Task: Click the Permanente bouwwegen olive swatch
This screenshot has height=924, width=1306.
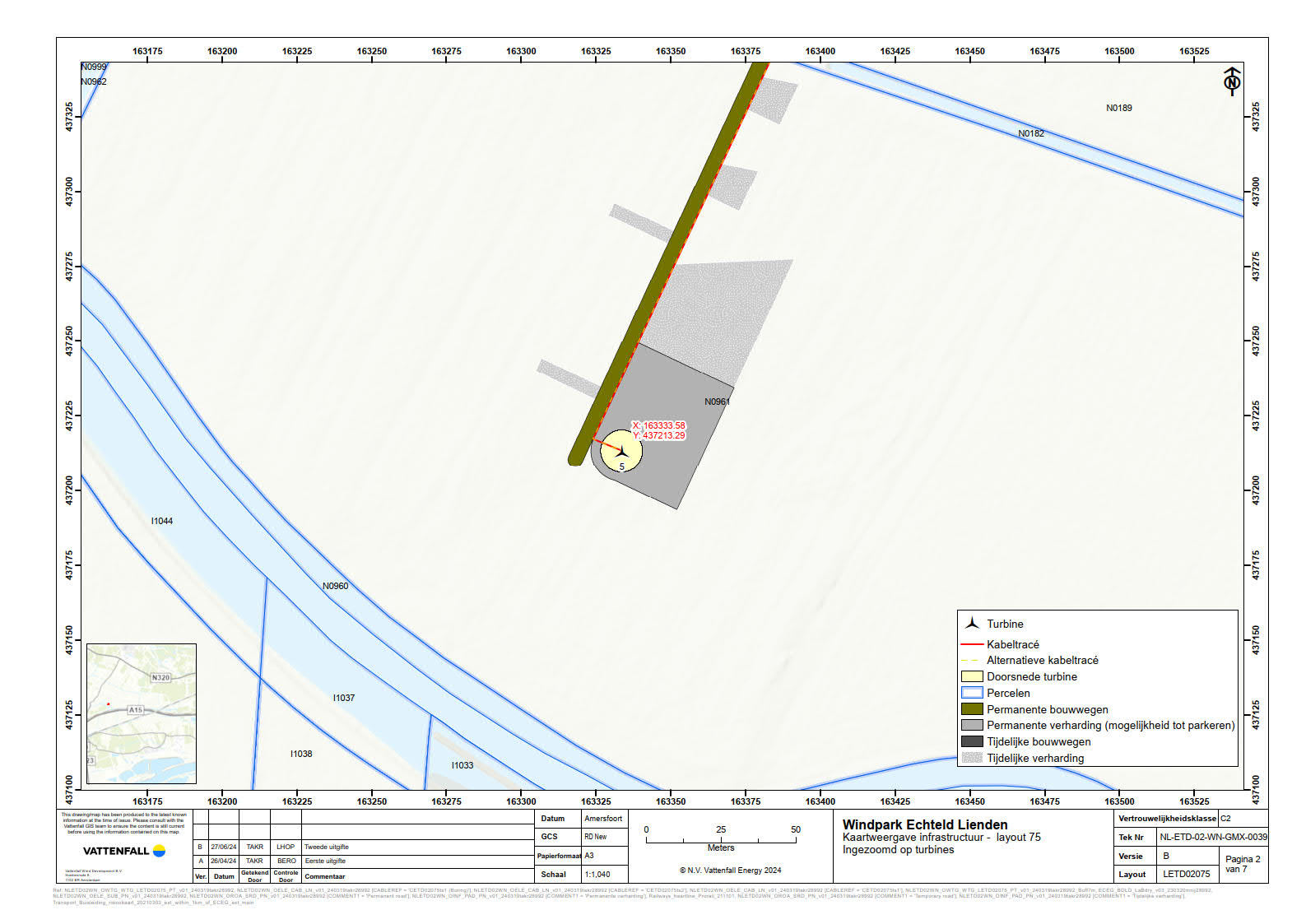Action: [x=972, y=709]
